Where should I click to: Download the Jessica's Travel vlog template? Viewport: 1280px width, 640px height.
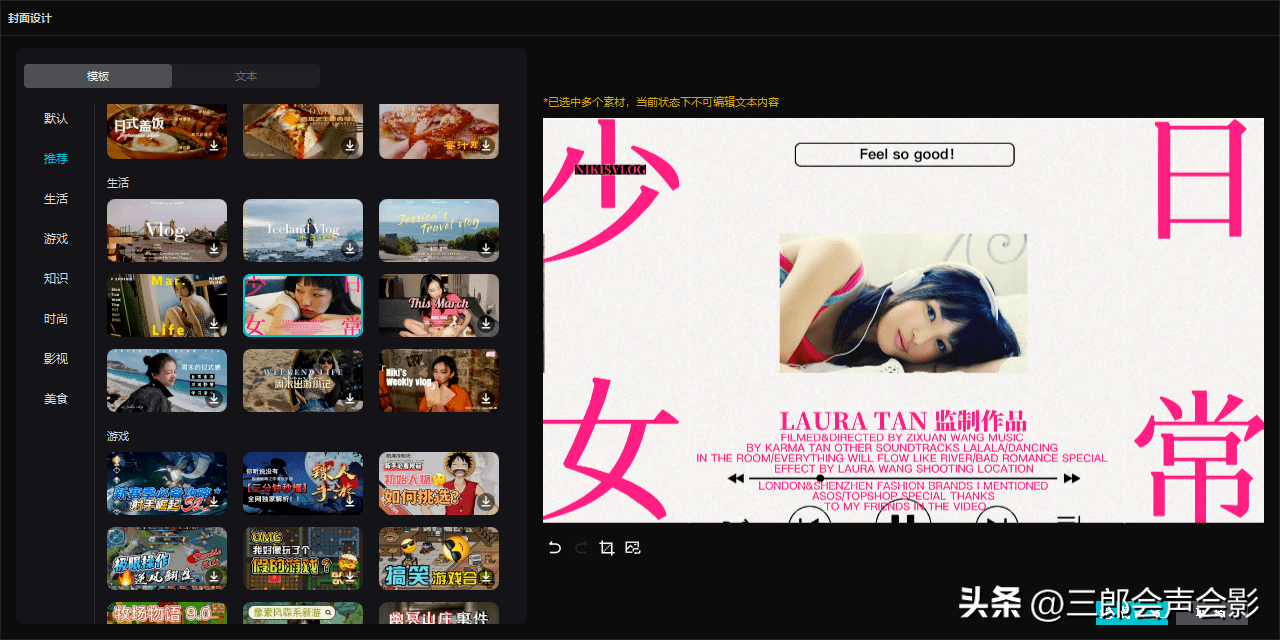tap(486, 249)
